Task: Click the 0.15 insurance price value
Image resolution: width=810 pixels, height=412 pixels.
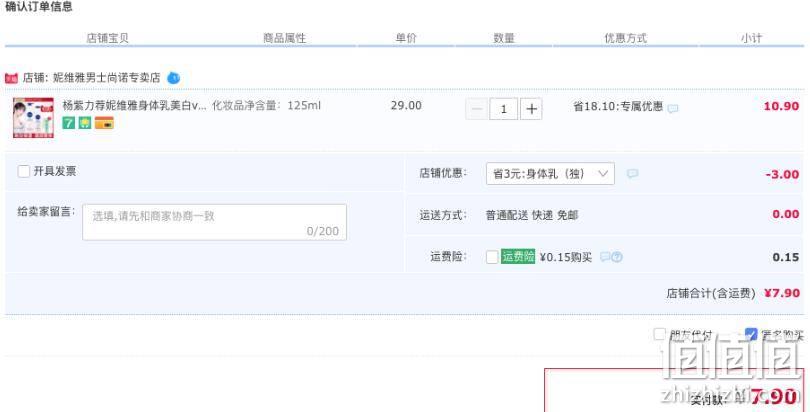Action: [x=786, y=257]
